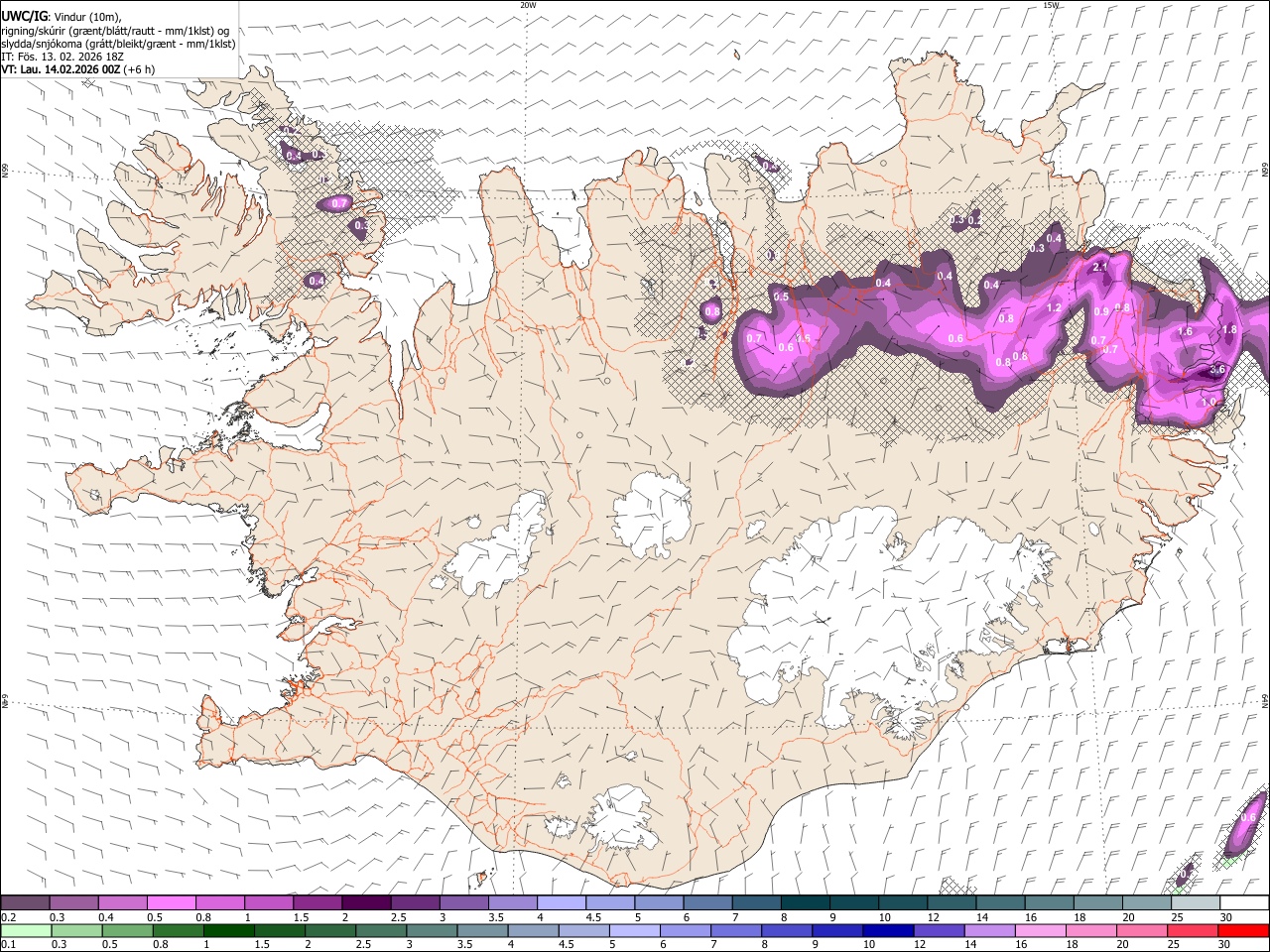The height and width of the screenshot is (952, 1270).
Task: Select the bright pink 0.5–0.8 snow scale swatch
Action: point(171,903)
